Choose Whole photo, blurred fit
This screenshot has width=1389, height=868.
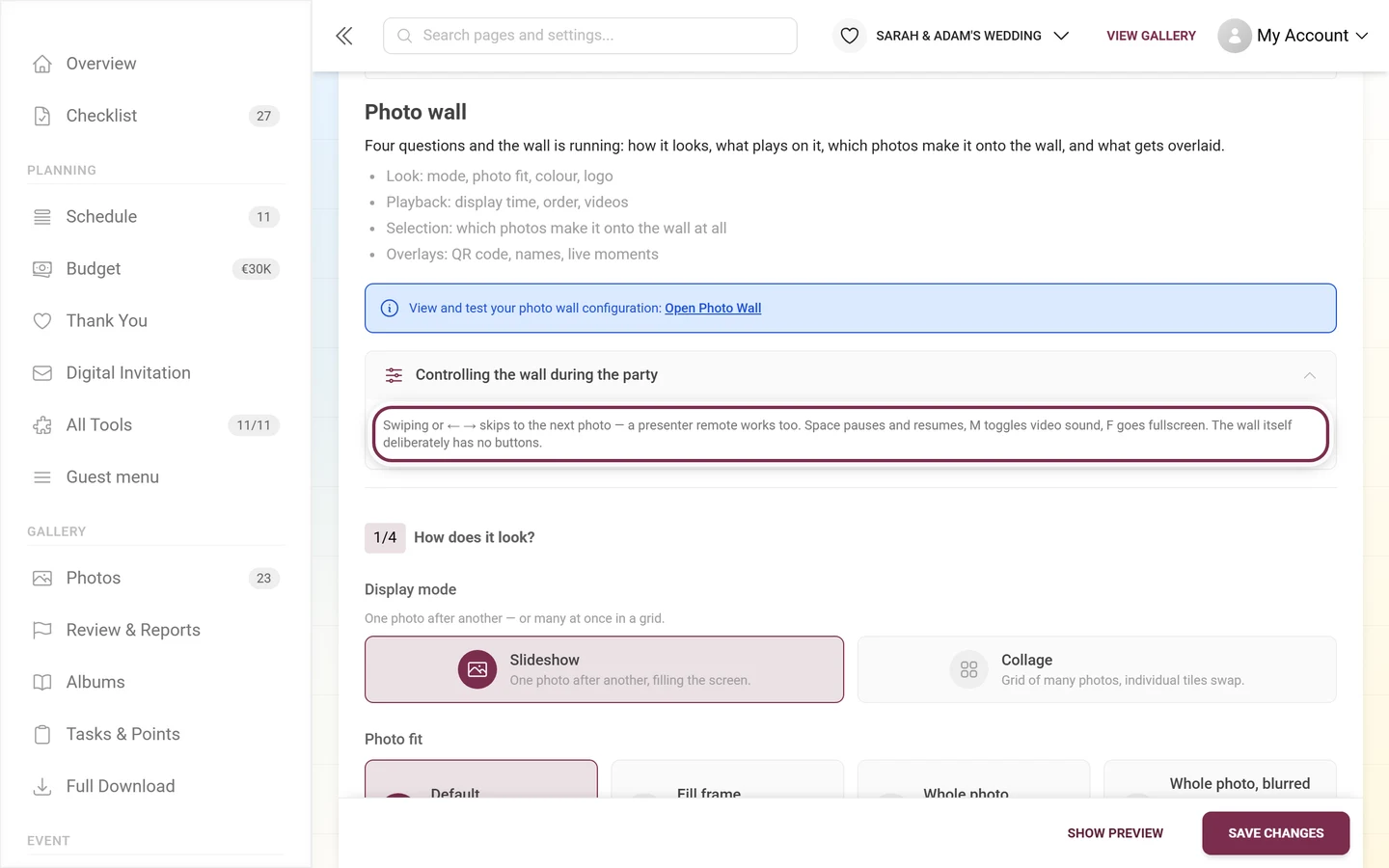[1220, 780]
